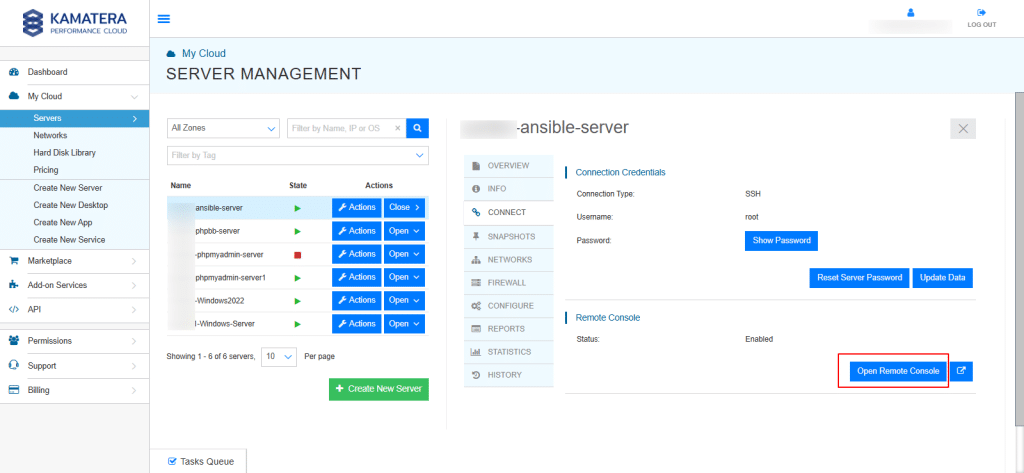Click the Kamatera logo
1024x473 pixels.
click(x=74, y=23)
